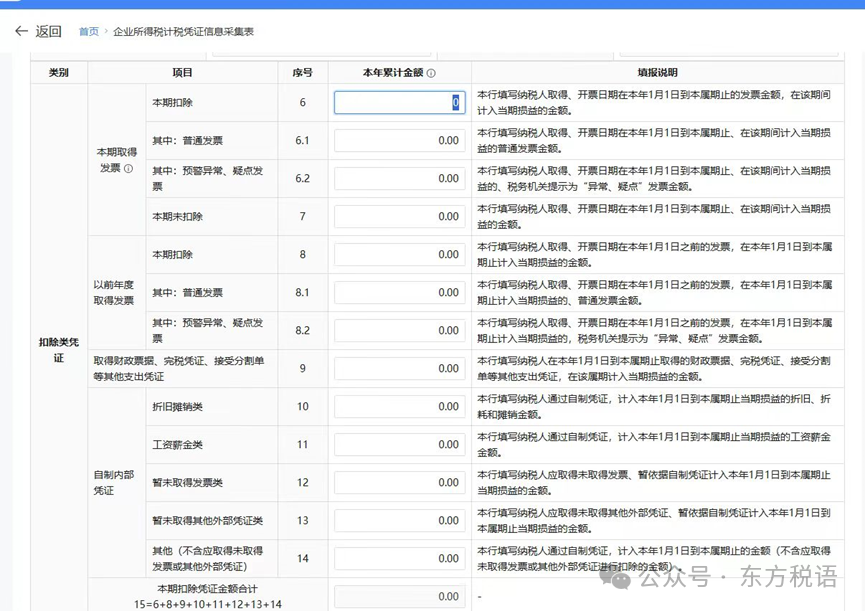Click the 暂未取得其他外部凭证类 amount input
This screenshot has width=865, height=611.
pos(399,521)
